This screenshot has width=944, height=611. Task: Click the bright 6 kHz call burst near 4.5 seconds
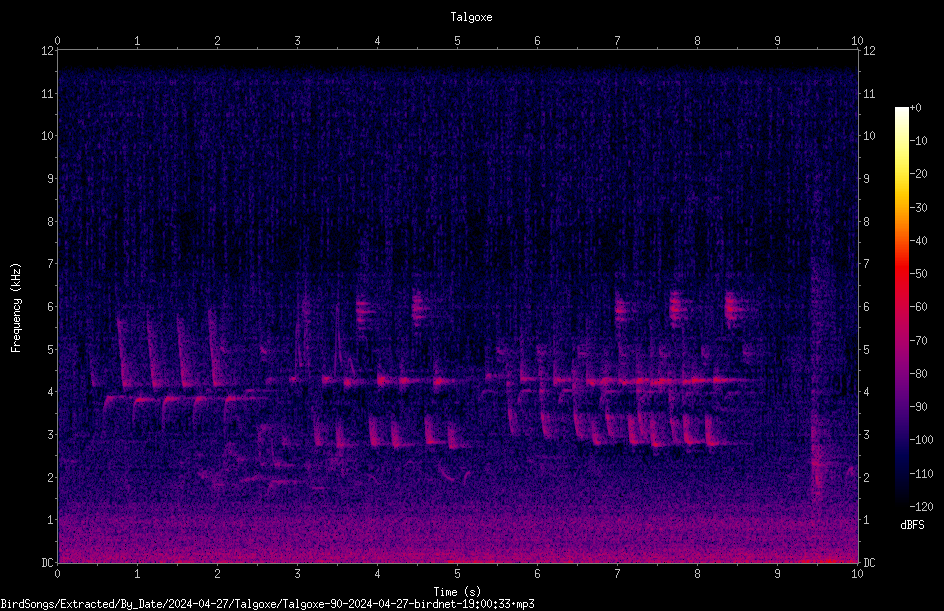pyautogui.click(x=421, y=309)
